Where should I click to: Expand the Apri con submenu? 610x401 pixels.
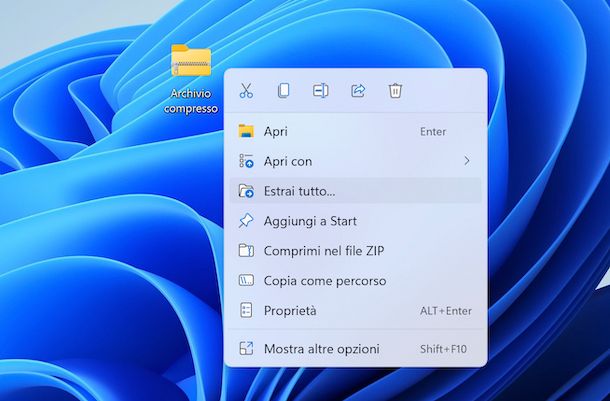[356, 161]
